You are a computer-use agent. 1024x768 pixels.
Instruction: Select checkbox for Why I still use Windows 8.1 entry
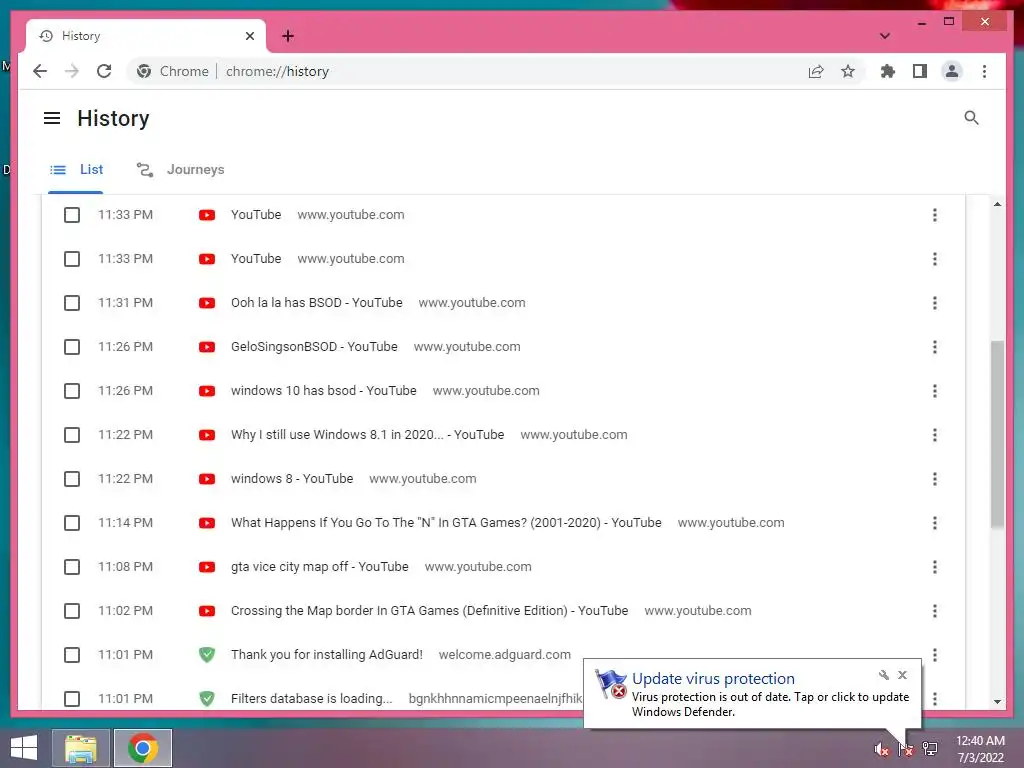72,435
